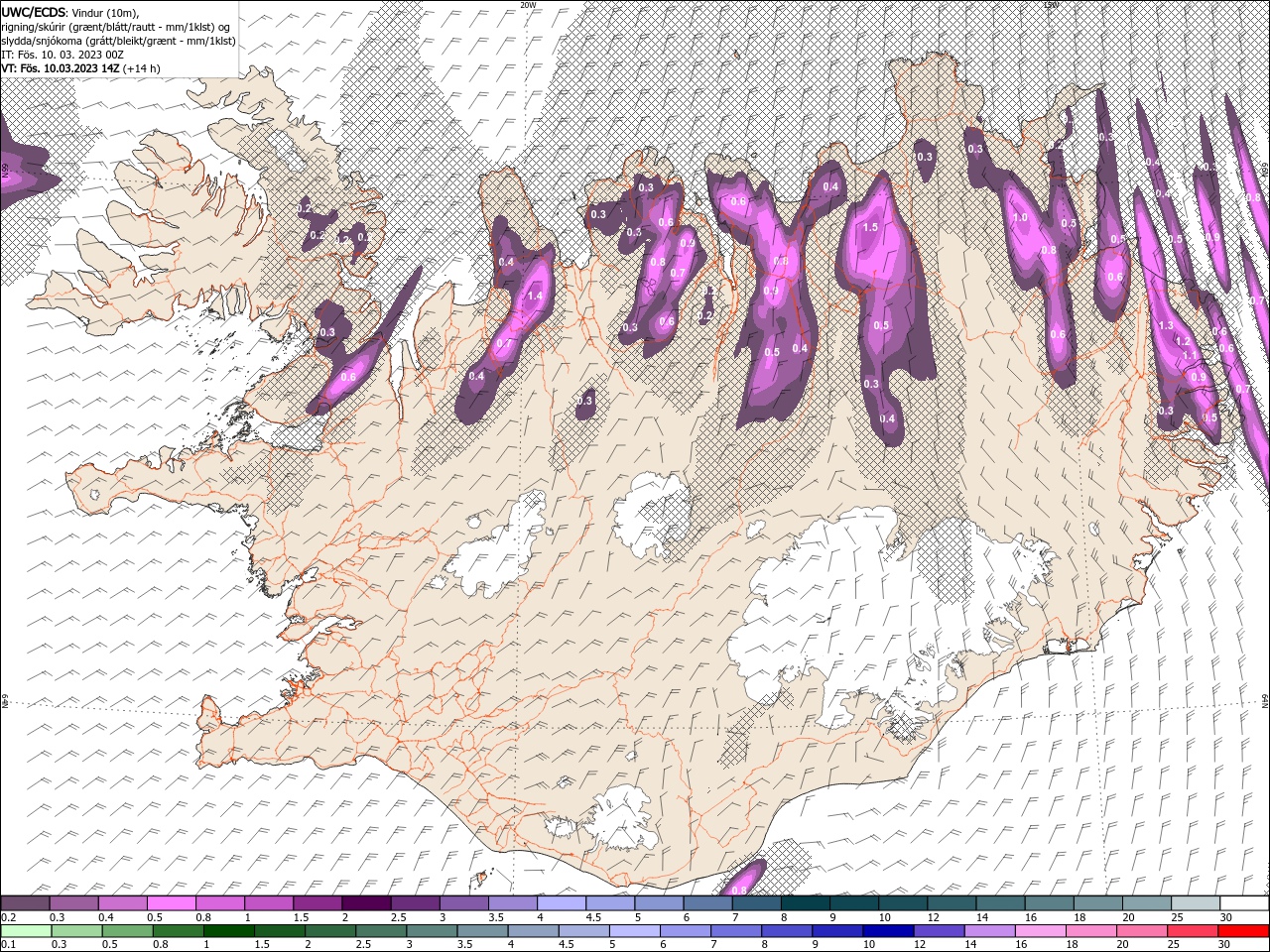The height and width of the screenshot is (952, 1270).
Task: Pick the 0.4 swatch in snowfall legend
Action: [122, 903]
